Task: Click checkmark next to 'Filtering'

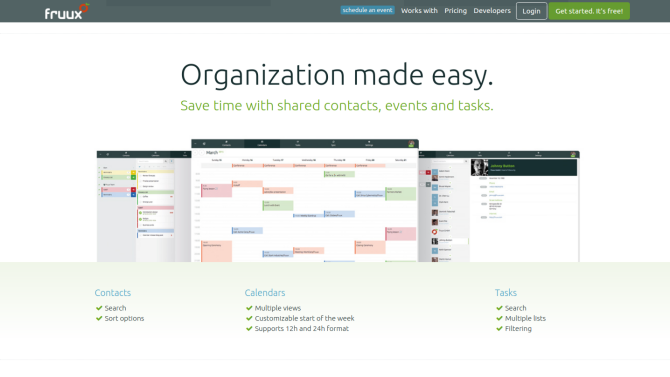Action: pos(499,328)
